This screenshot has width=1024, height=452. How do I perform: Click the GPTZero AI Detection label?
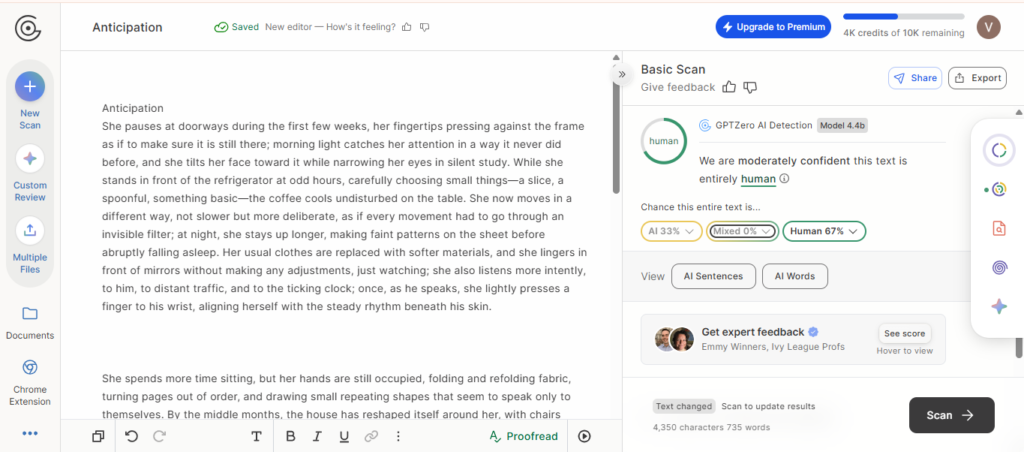[762, 125]
